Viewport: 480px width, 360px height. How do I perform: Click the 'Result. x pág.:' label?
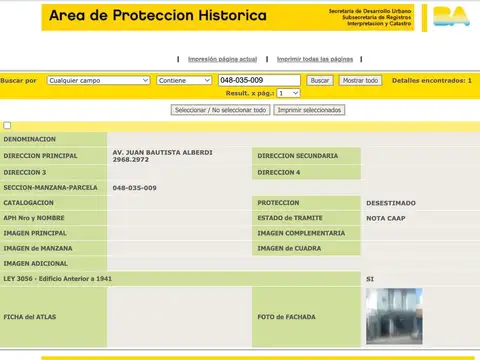click(250, 93)
